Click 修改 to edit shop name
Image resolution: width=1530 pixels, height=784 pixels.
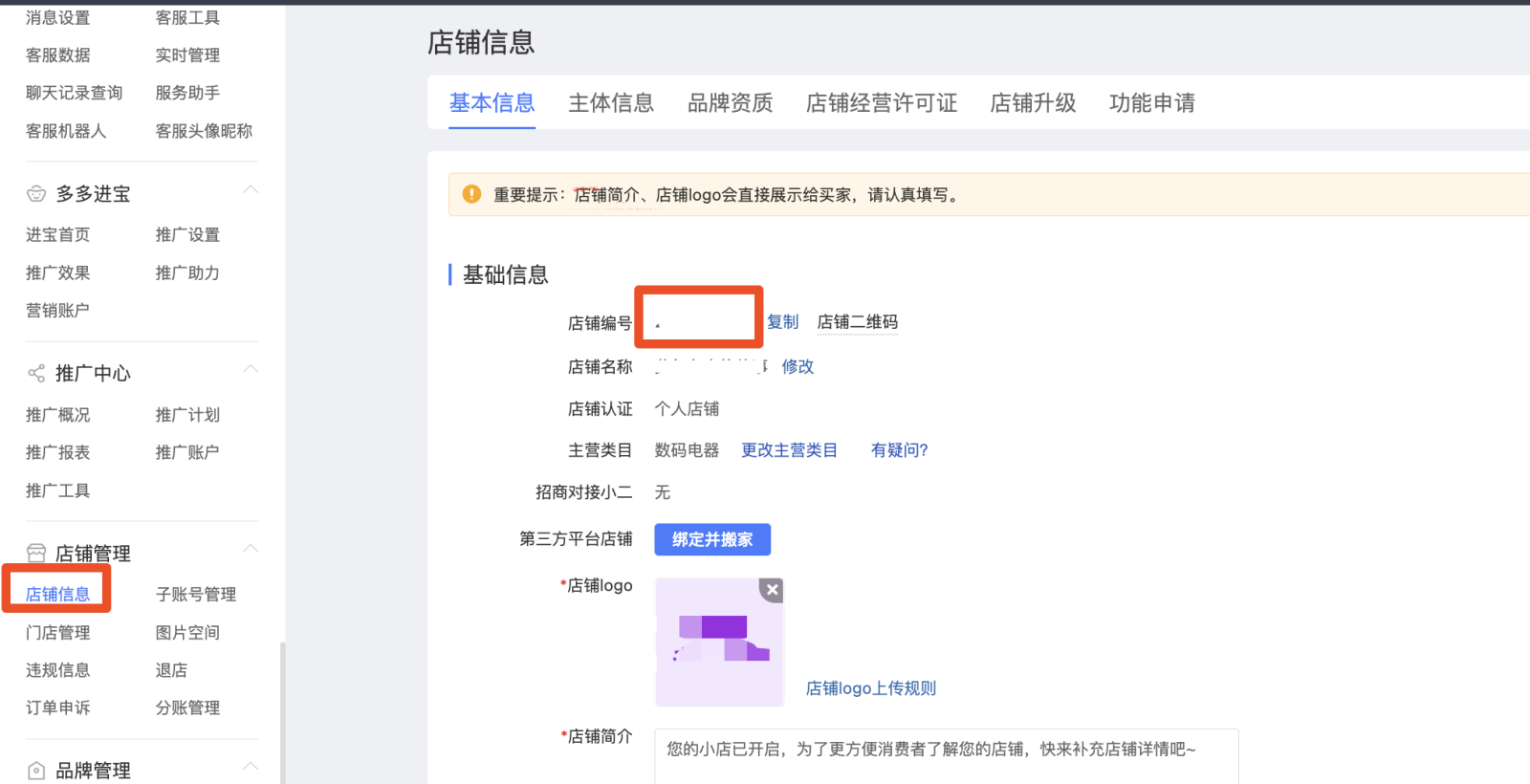[x=798, y=366]
